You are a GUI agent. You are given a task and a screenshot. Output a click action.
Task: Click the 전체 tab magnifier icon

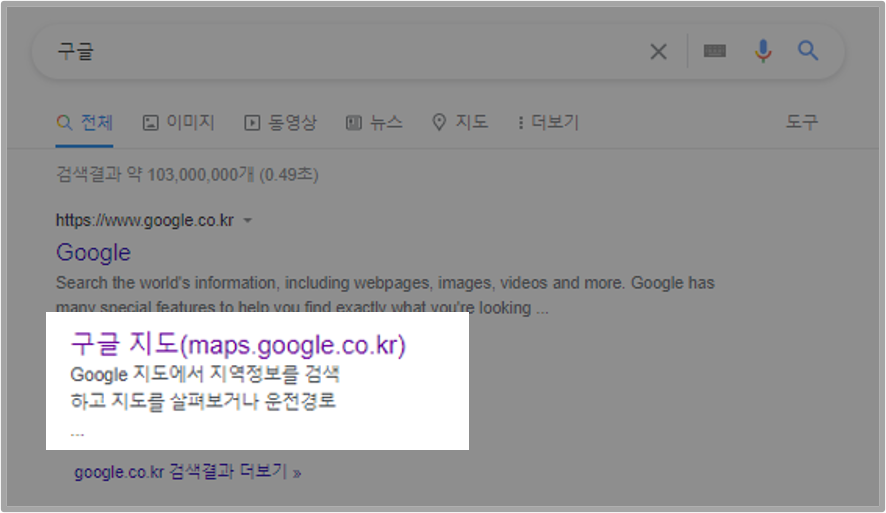[64, 123]
